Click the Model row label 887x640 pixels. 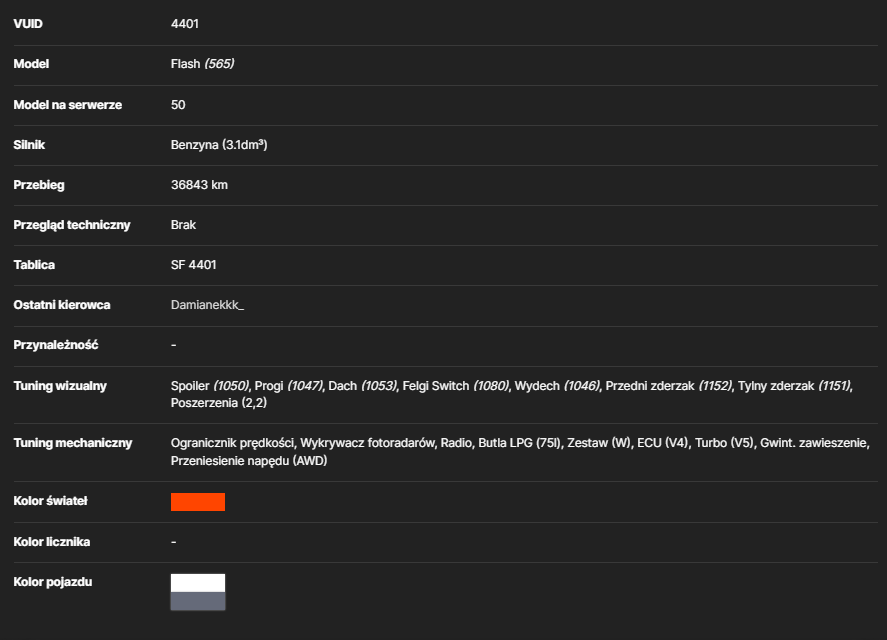coord(31,64)
